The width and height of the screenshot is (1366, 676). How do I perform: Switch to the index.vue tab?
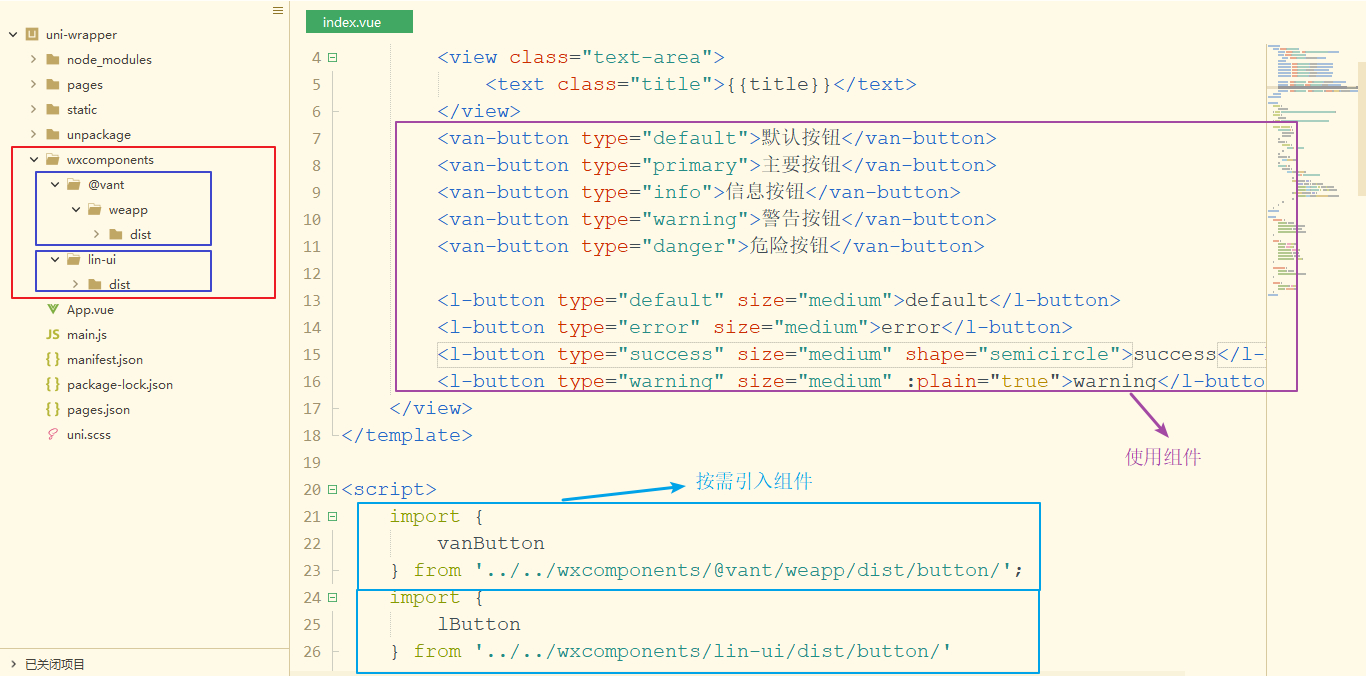pos(359,22)
